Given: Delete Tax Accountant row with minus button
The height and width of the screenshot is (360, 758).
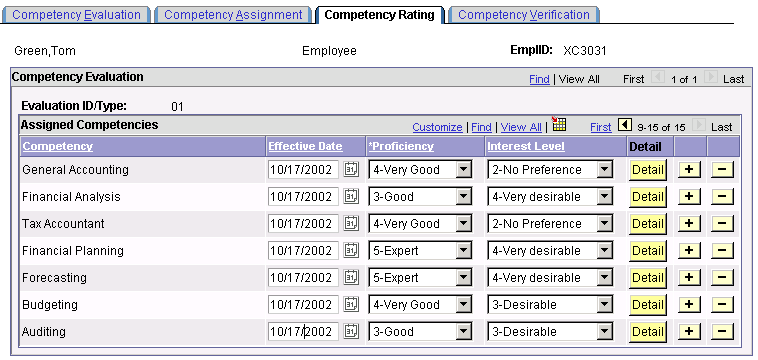Looking at the screenshot, I should [x=722, y=224].
